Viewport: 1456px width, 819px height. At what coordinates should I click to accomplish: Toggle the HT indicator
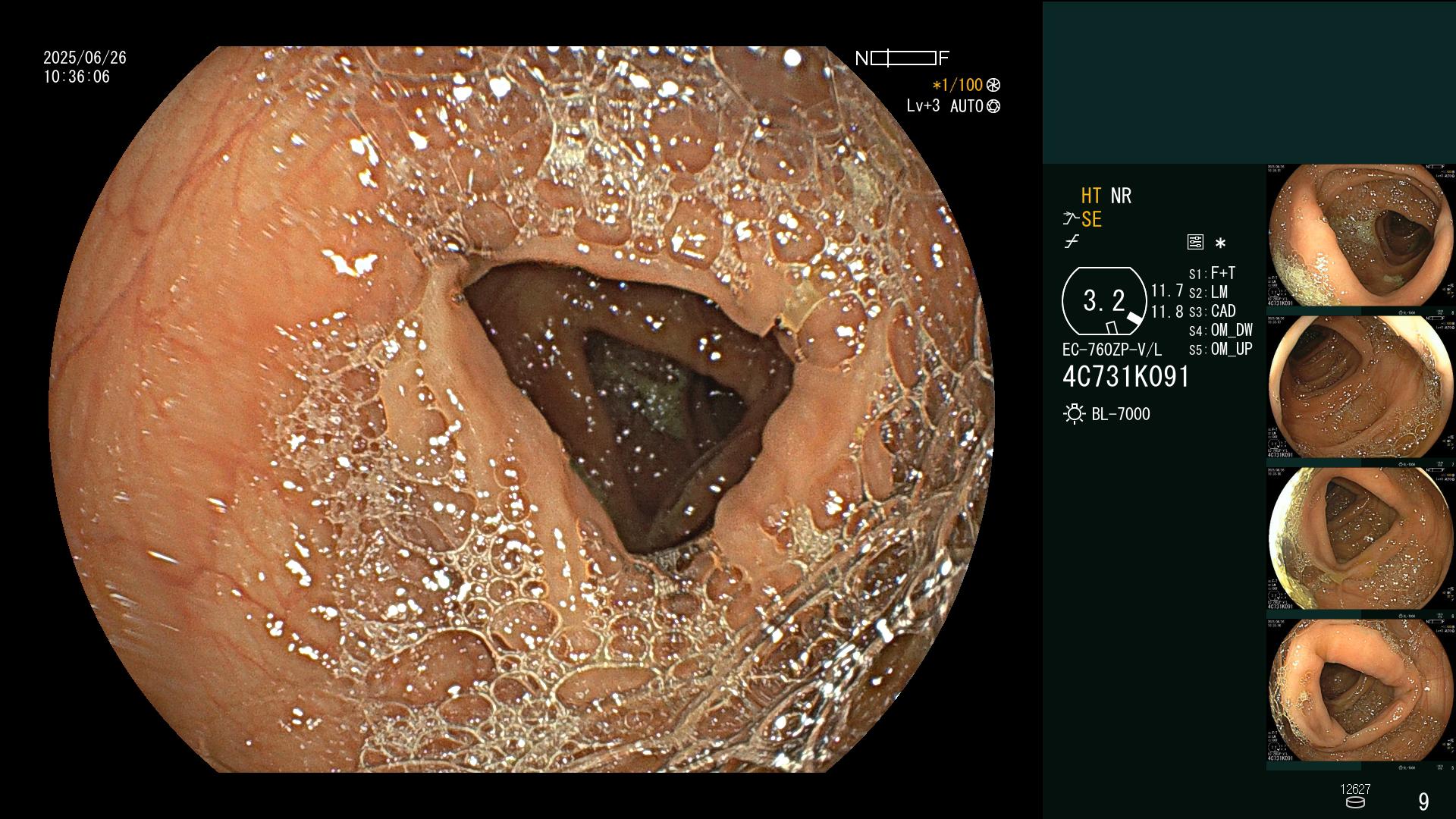click(x=1091, y=196)
